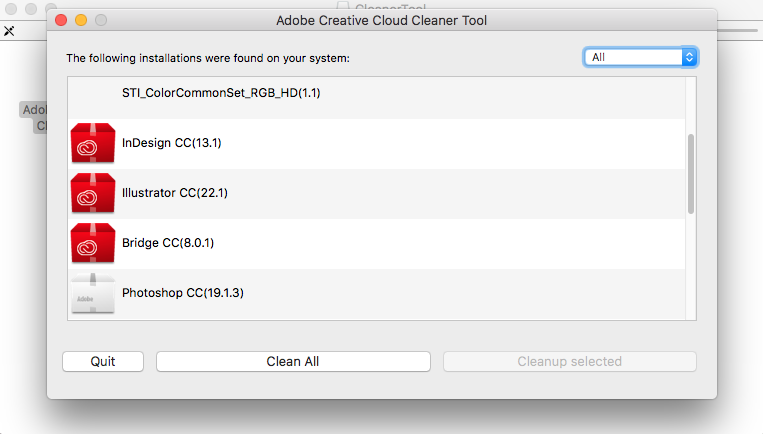This screenshot has height=434, width=763.
Task: Click the installations list vertical scrollbar thumb
Action: click(690, 174)
